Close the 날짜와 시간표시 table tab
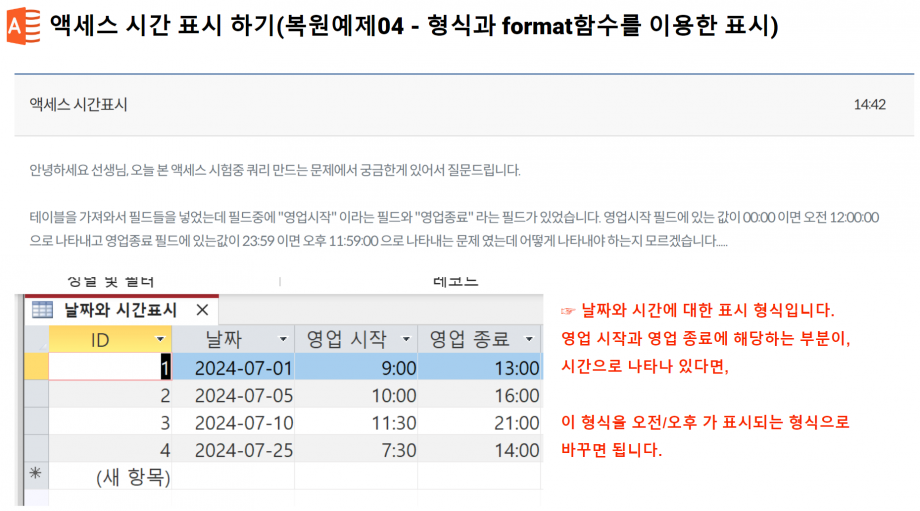The image size is (920, 511). tap(202, 310)
